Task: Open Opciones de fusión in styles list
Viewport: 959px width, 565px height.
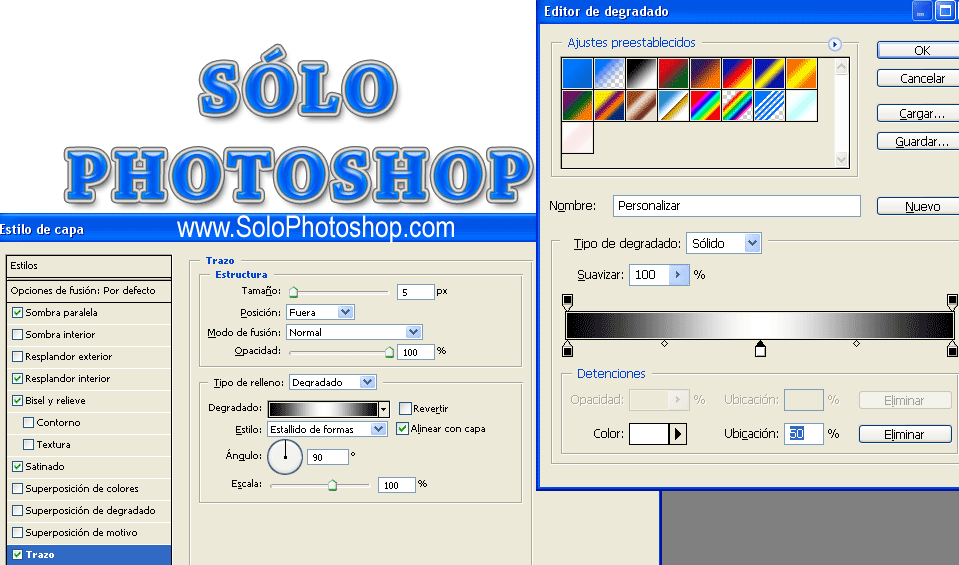Action: pyautogui.click(x=82, y=291)
